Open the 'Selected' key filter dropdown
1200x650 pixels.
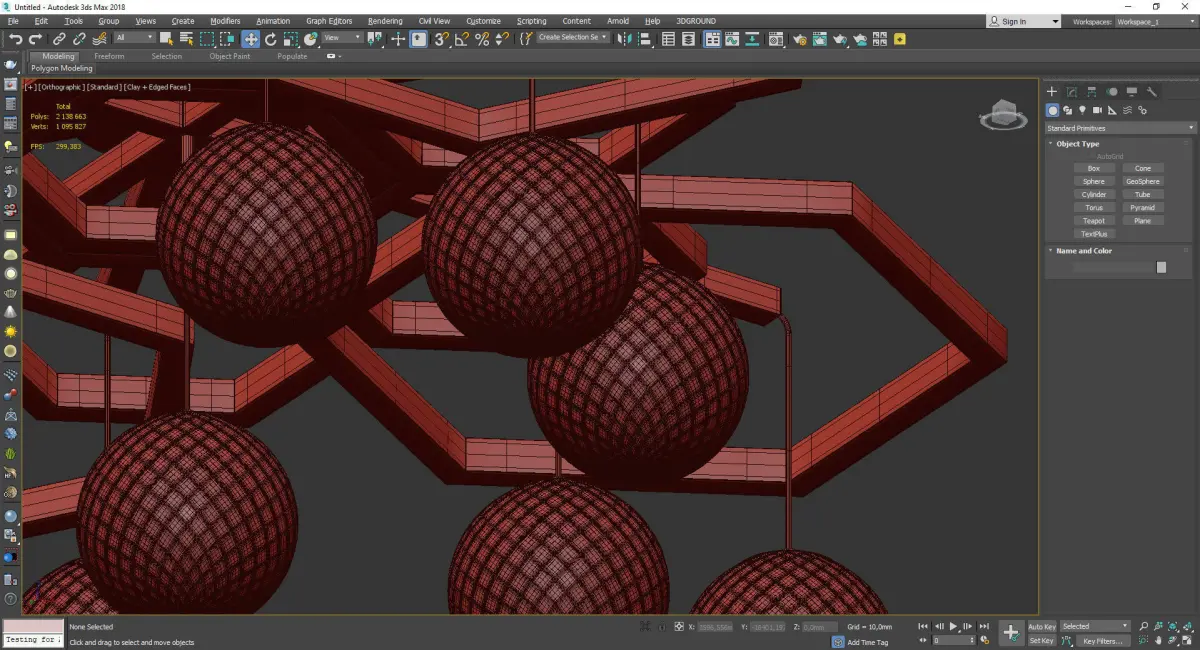pyautogui.click(x=1095, y=627)
